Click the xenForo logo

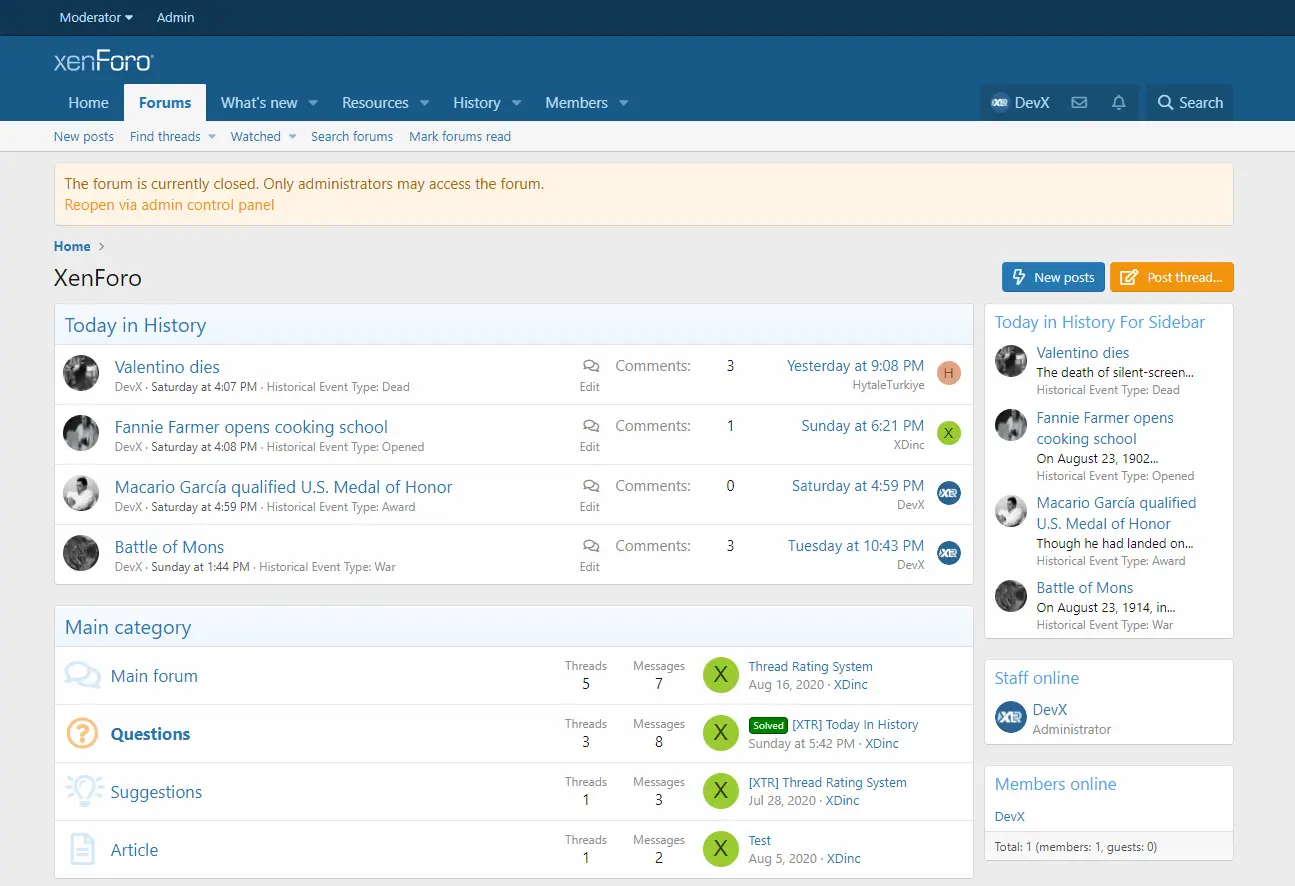pyautogui.click(x=103, y=62)
